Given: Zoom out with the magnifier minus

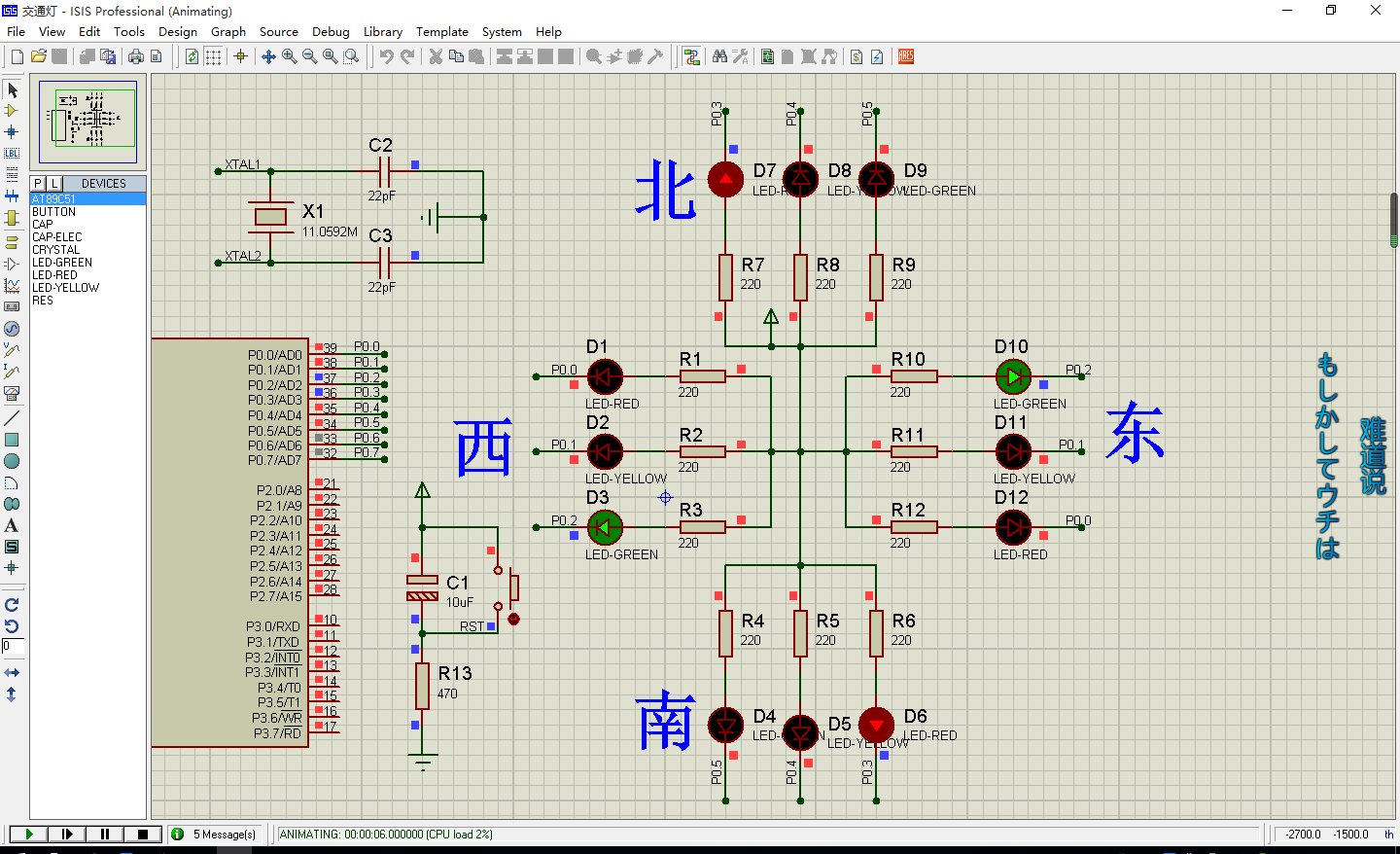Looking at the screenshot, I should 310,56.
